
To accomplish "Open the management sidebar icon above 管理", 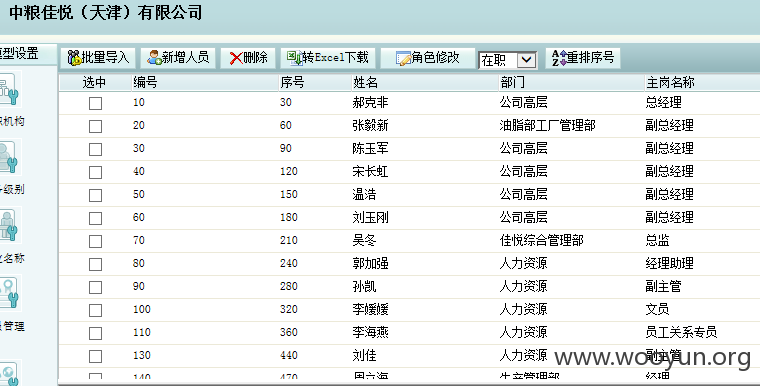I will coord(9,294).
